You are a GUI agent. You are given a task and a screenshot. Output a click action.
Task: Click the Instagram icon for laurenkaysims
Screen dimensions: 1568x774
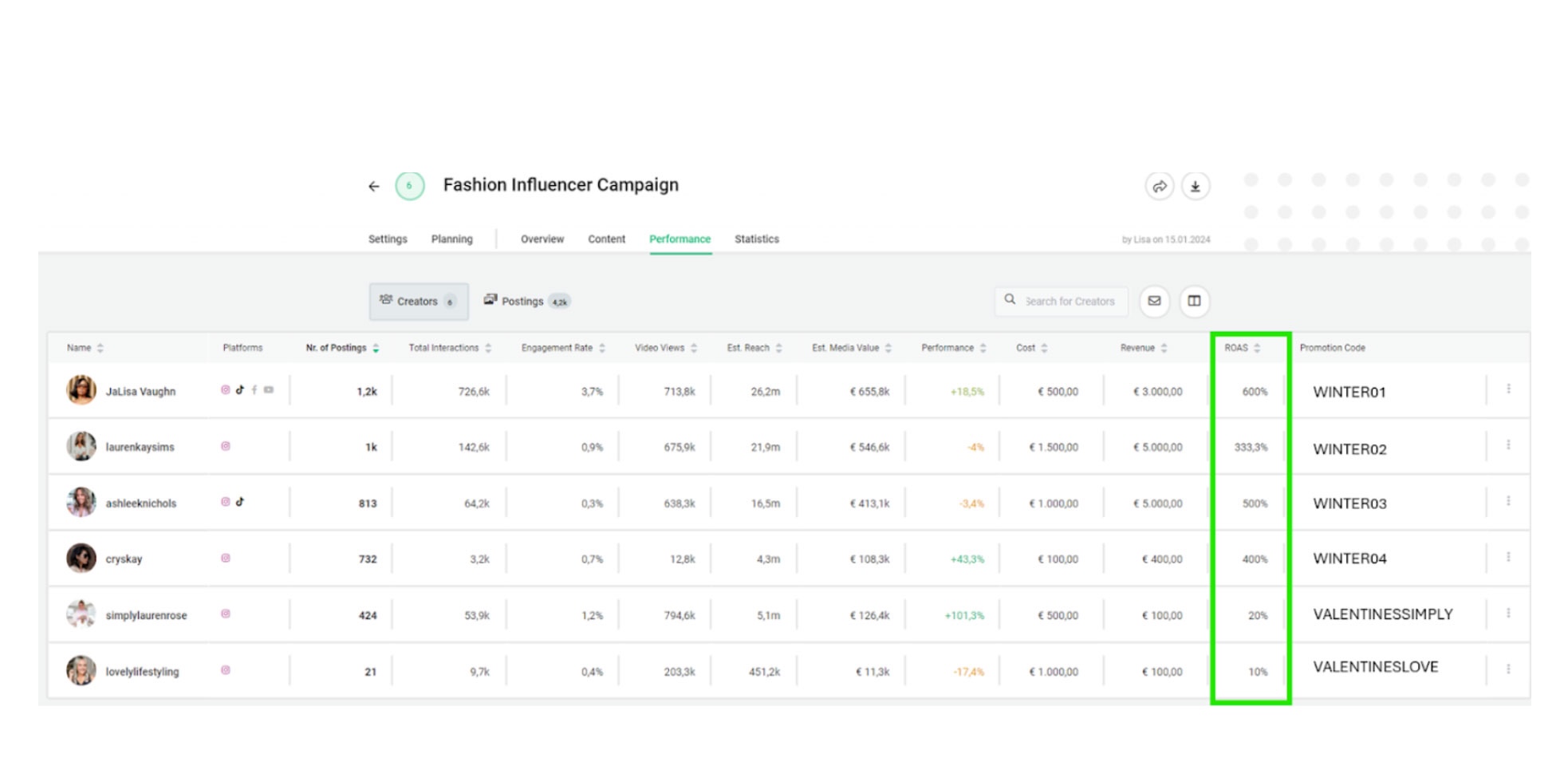coord(226,446)
